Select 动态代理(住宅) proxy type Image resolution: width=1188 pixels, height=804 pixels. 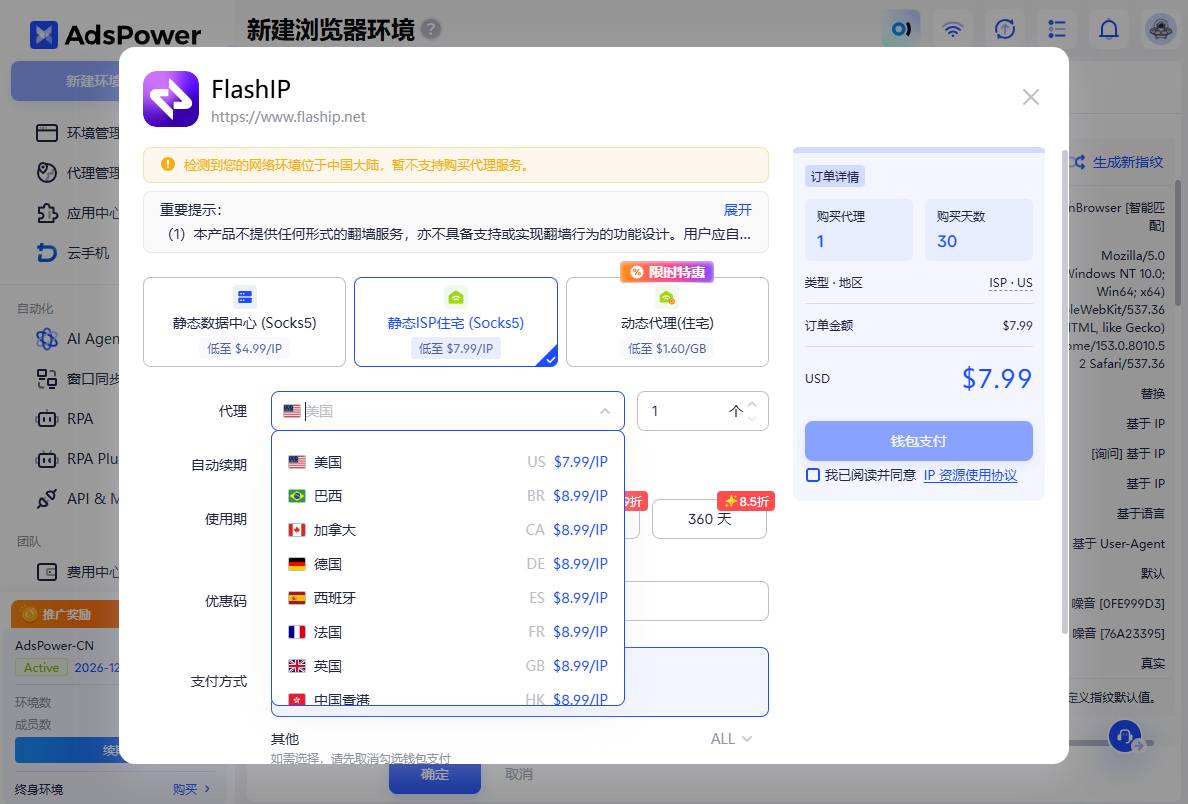tap(667, 322)
